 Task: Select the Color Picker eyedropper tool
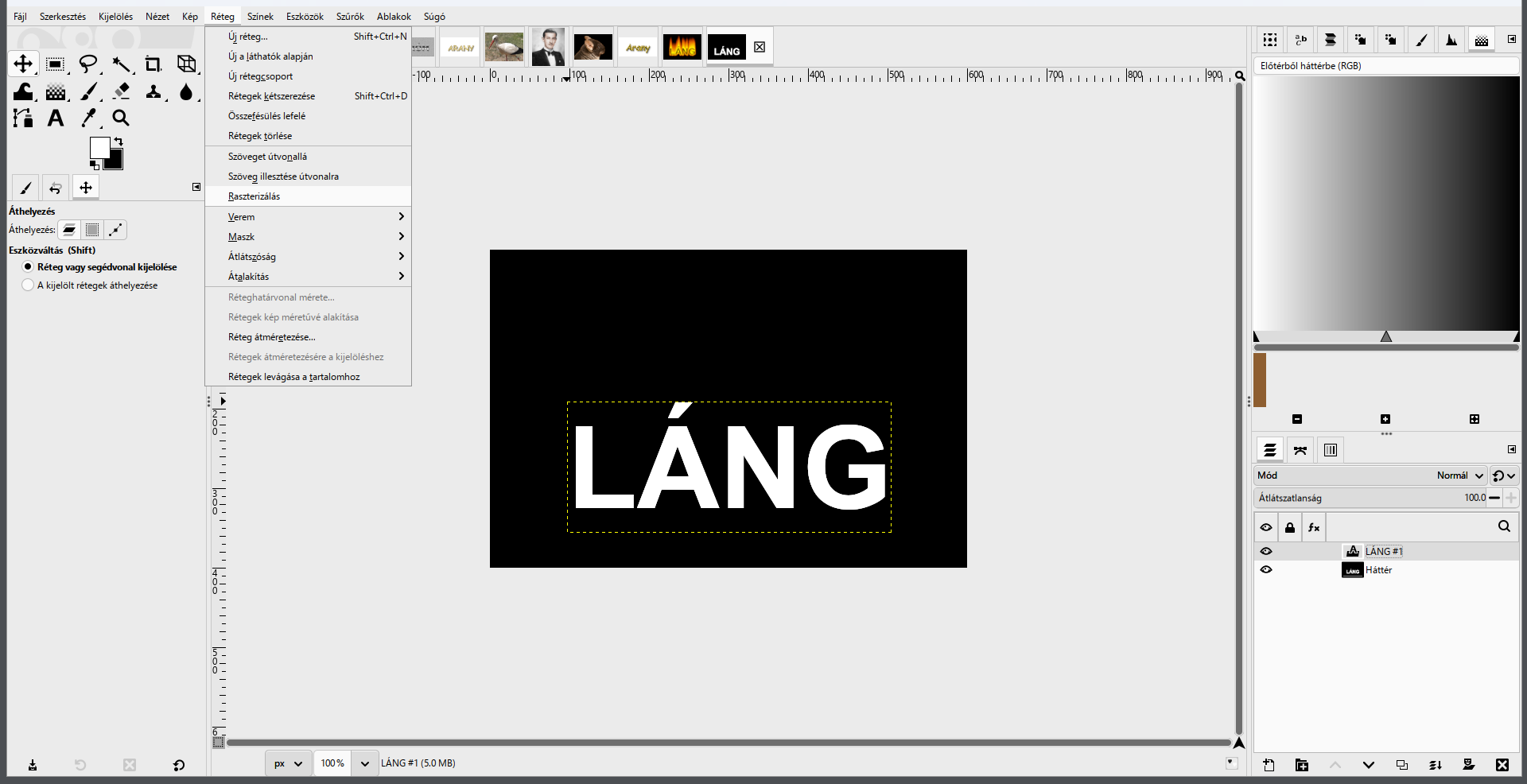pyautogui.click(x=88, y=118)
